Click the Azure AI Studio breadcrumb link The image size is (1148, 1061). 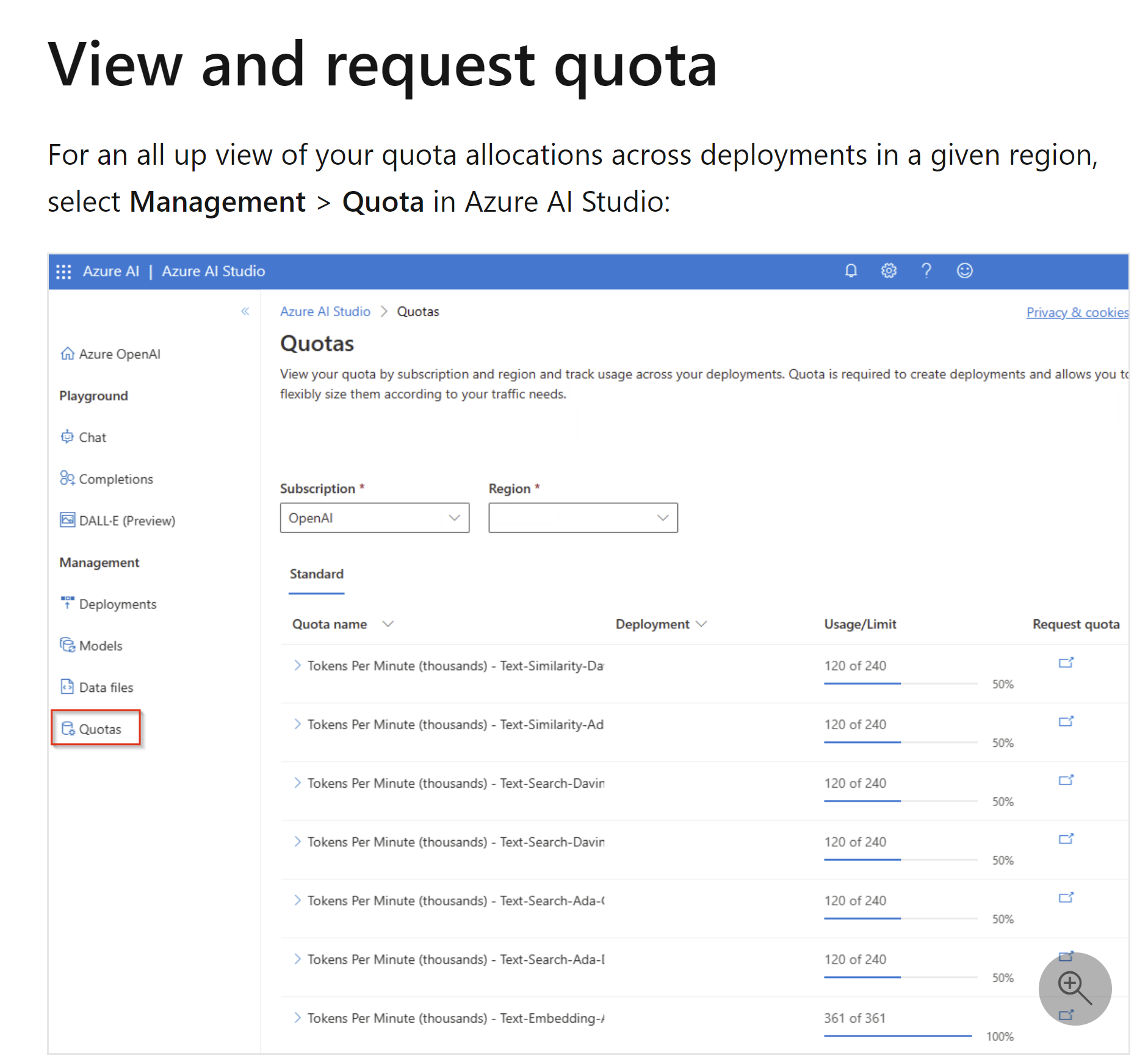pyautogui.click(x=325, y=312)
